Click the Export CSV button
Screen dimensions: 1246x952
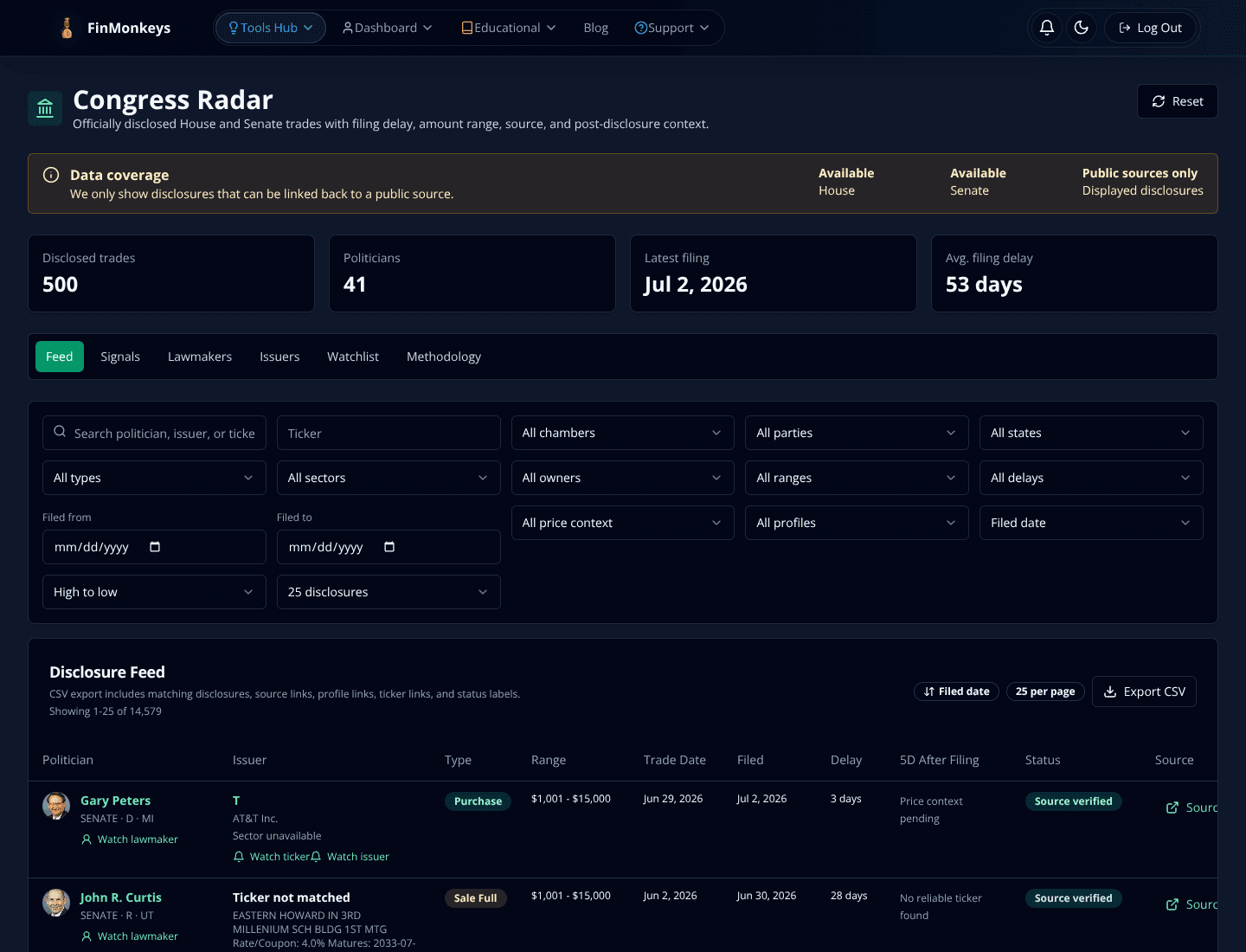pos(1144,691)
